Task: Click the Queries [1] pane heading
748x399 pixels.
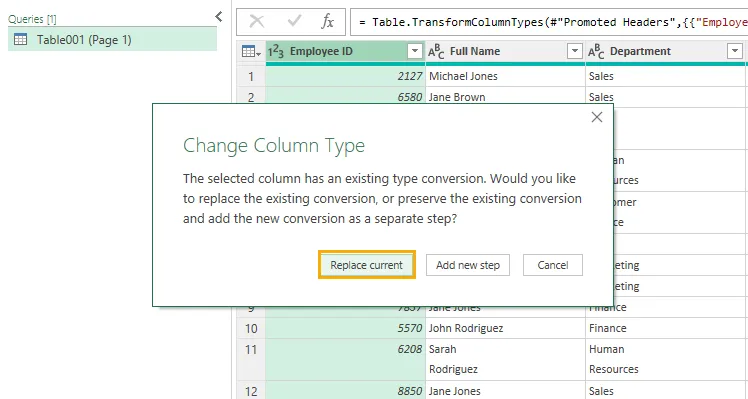Action: click(32, 19)
